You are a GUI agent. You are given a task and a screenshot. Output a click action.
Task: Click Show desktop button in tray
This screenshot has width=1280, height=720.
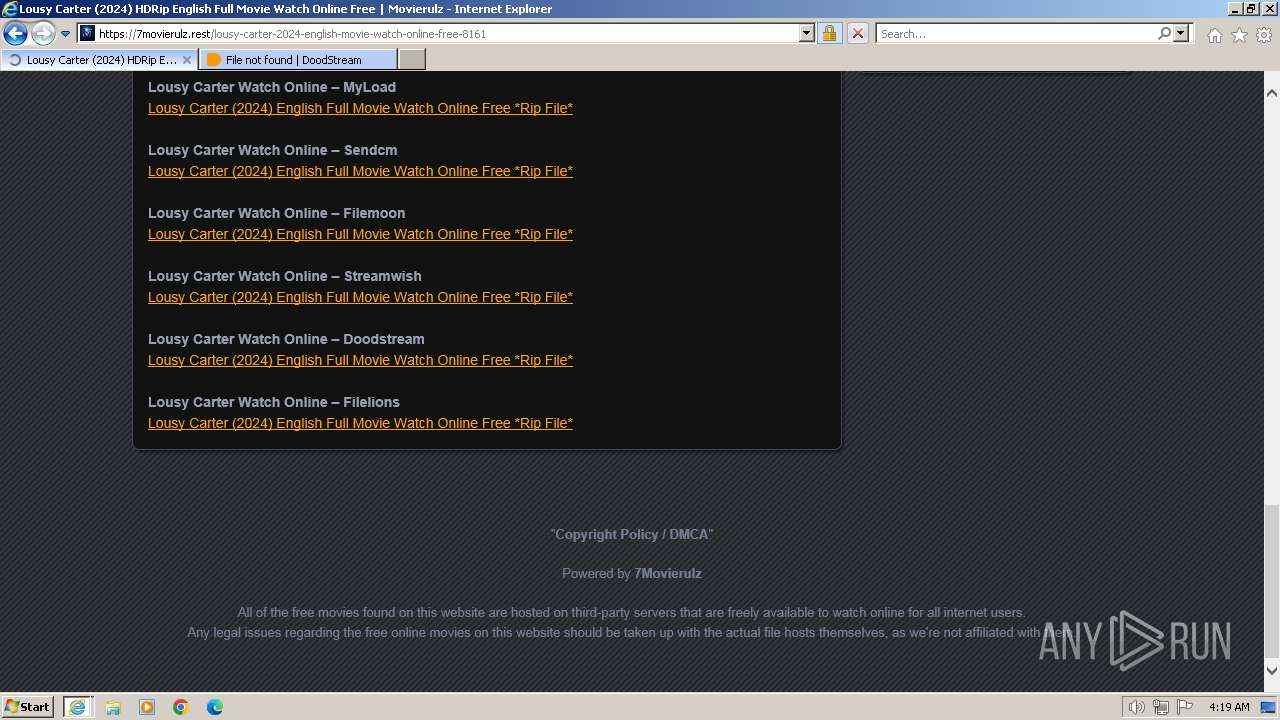point(1268,707)
